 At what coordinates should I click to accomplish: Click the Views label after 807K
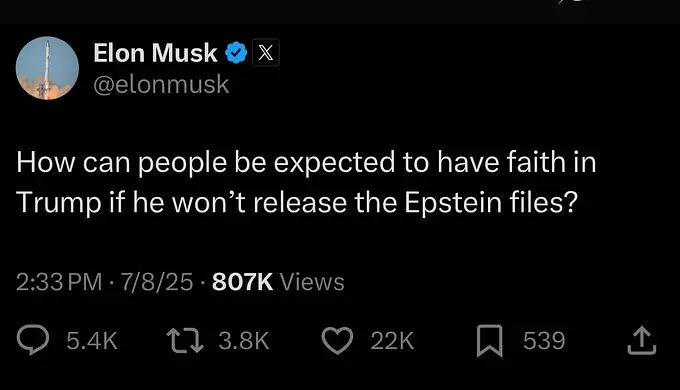tap(312, 282)
